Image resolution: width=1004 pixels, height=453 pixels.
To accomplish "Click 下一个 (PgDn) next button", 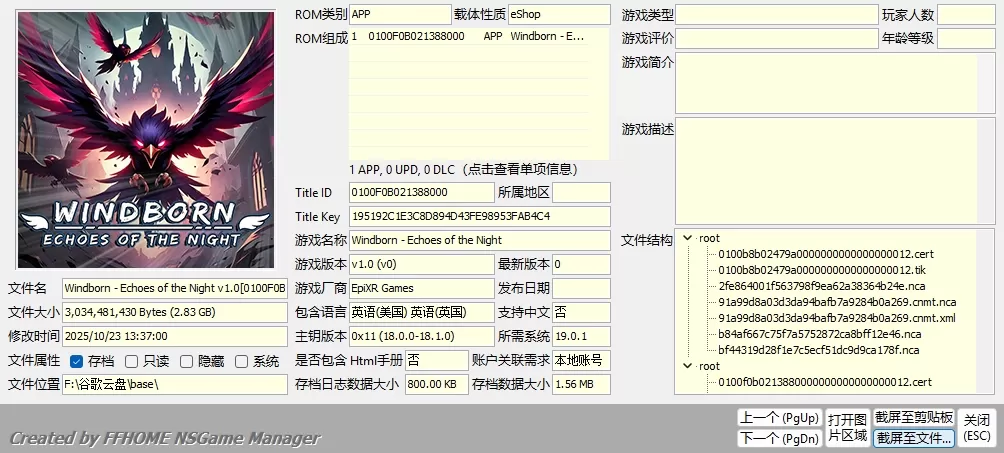I will 778,438.
